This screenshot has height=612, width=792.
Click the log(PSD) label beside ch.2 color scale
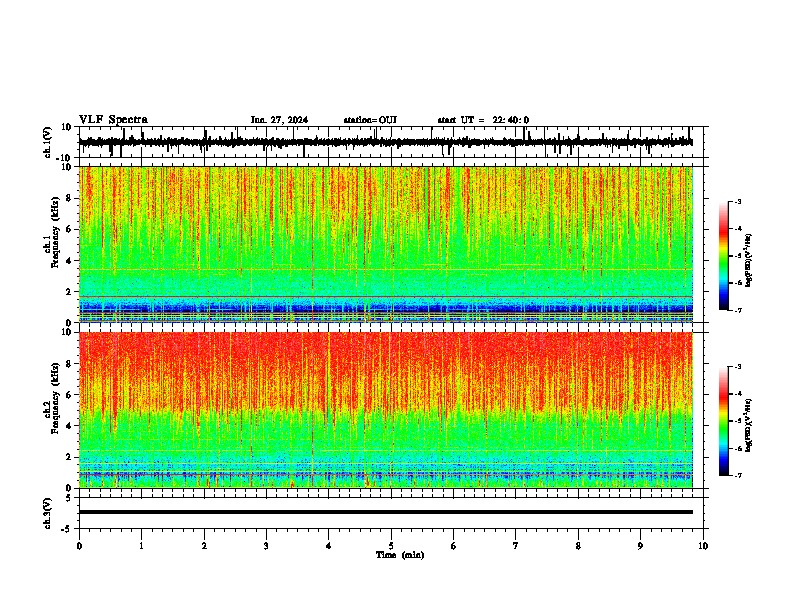tap(749, 425)
